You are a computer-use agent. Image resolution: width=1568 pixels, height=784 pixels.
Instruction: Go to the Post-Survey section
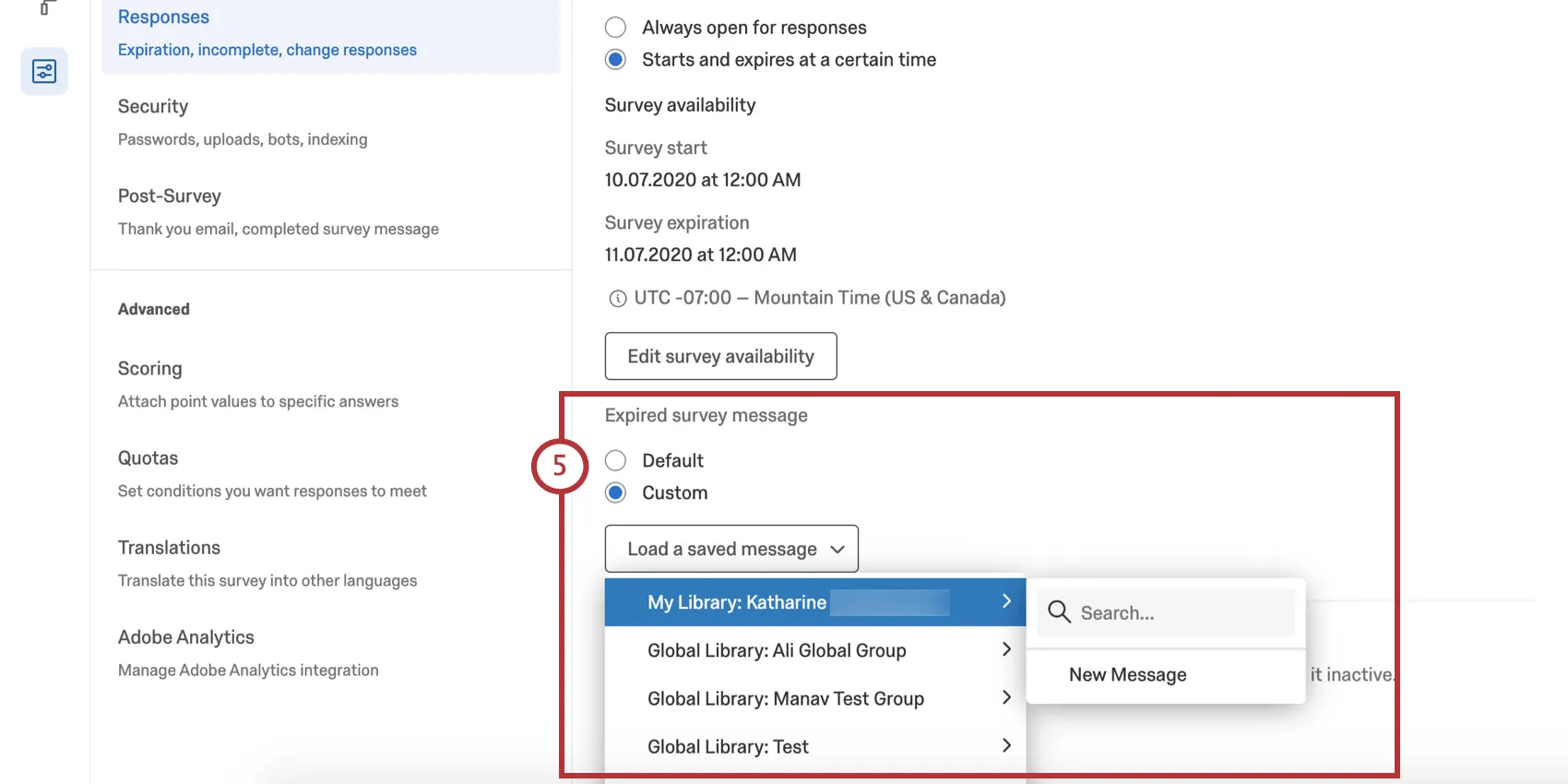click(170, 196)
